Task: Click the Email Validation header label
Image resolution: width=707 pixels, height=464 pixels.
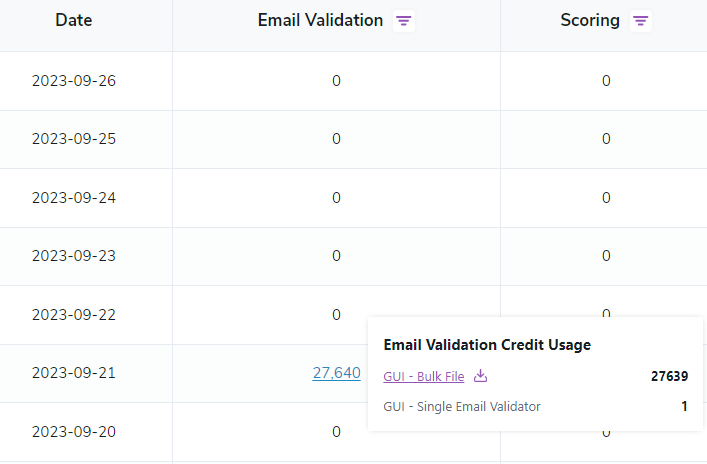Action: pyautogui.click(x=320, y=21)
